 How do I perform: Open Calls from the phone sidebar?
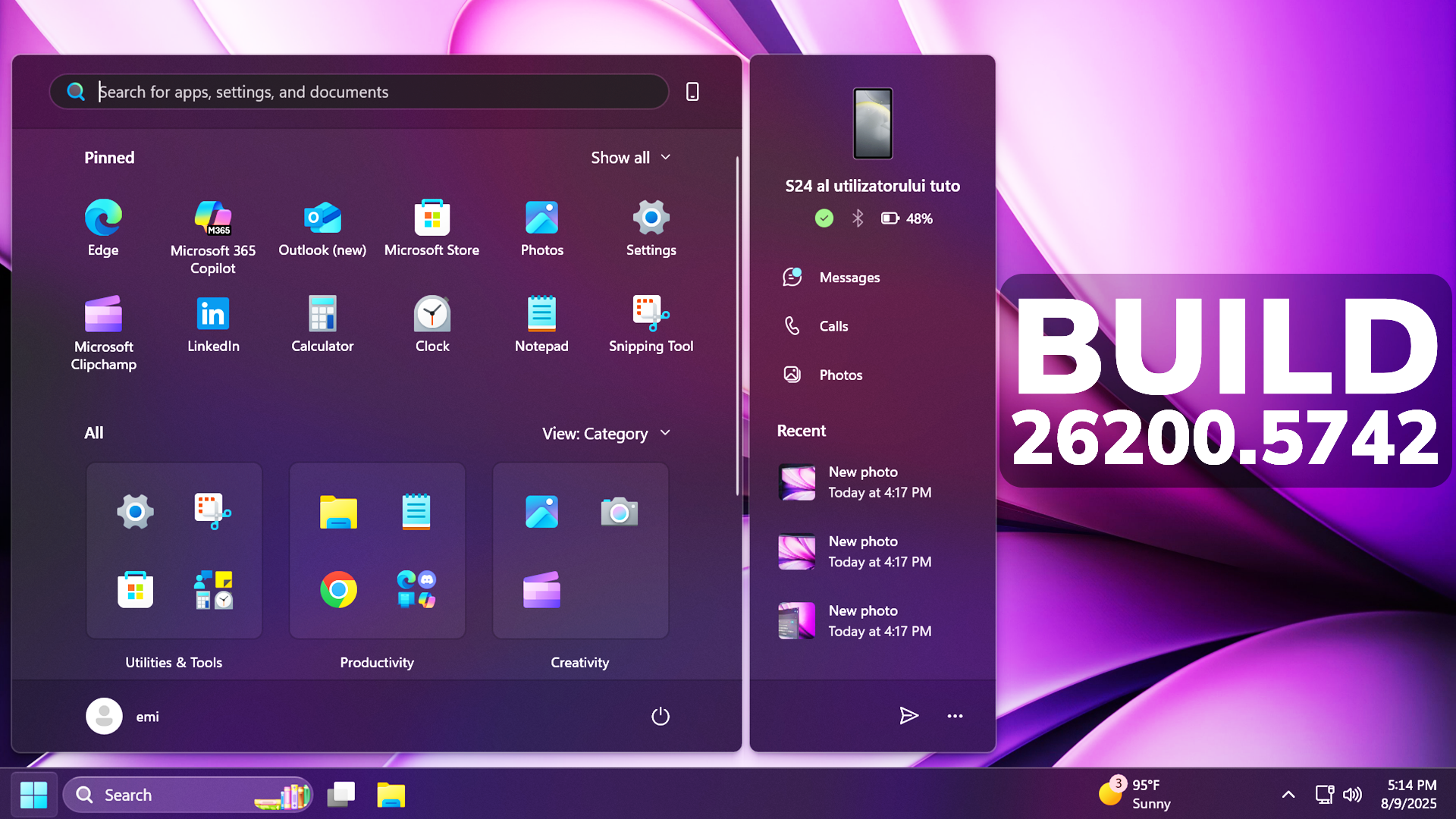[x=832, y=326]
